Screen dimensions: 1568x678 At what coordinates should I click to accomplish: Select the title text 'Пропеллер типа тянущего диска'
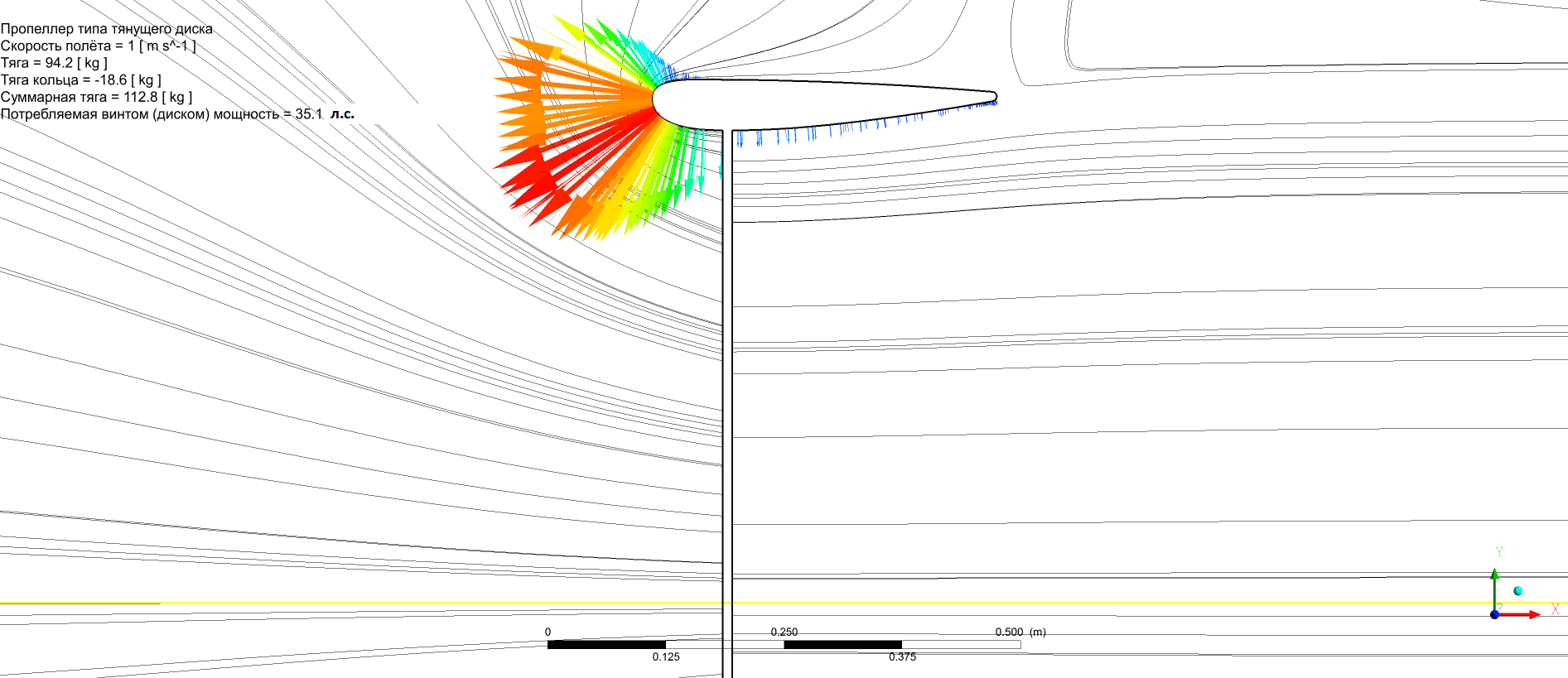tap(107, 29)
